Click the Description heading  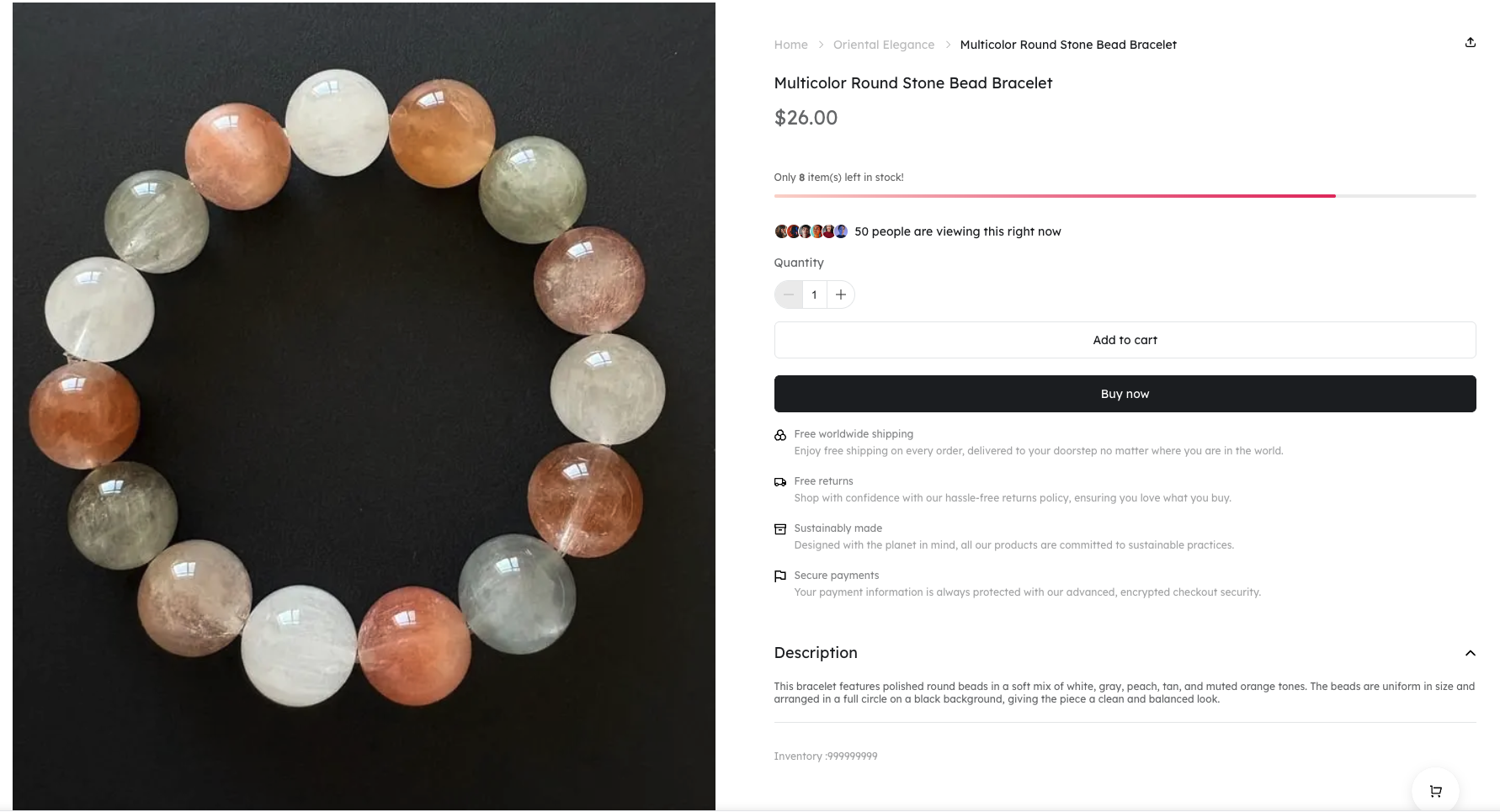tap(816, 653)
